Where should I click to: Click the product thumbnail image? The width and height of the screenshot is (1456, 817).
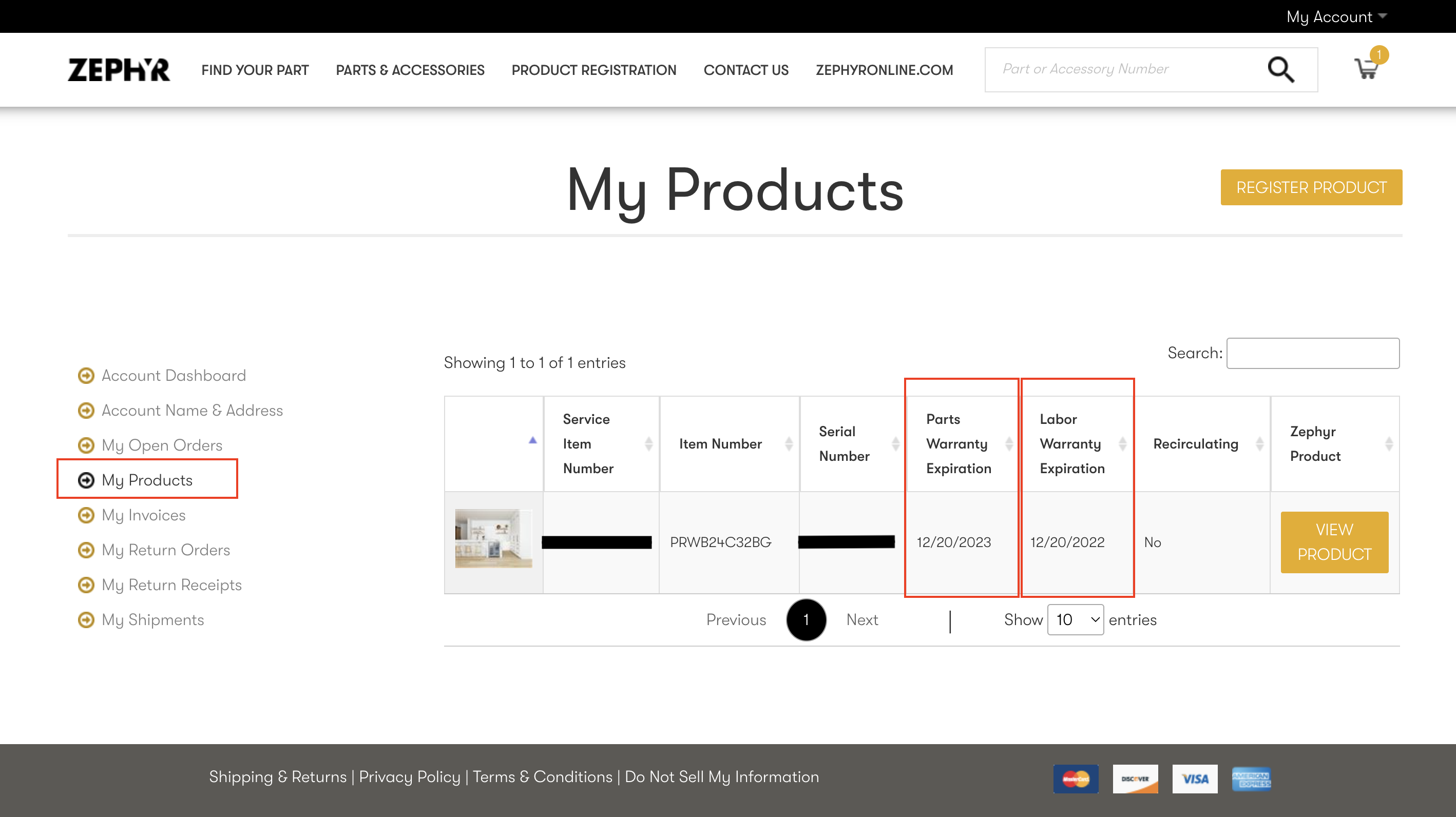click(x=493, y=538)
